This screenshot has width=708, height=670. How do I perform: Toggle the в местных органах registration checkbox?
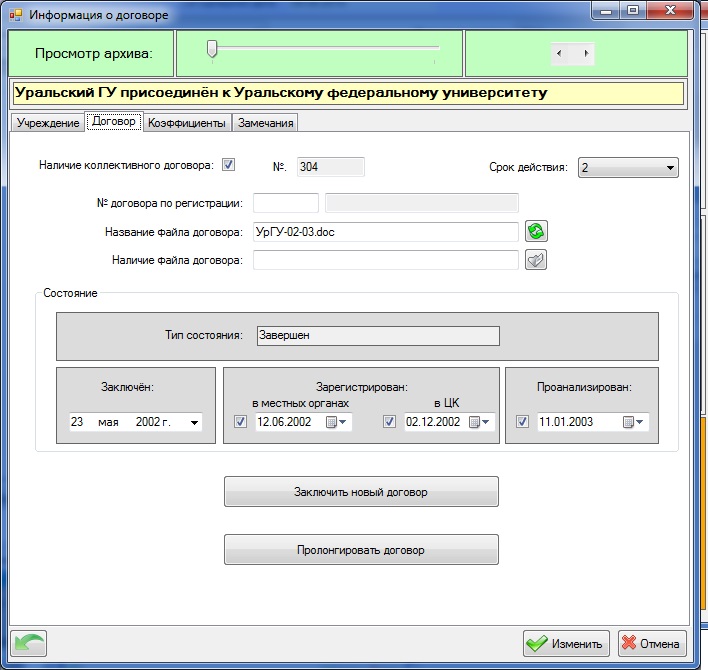(x=241, y=422)
